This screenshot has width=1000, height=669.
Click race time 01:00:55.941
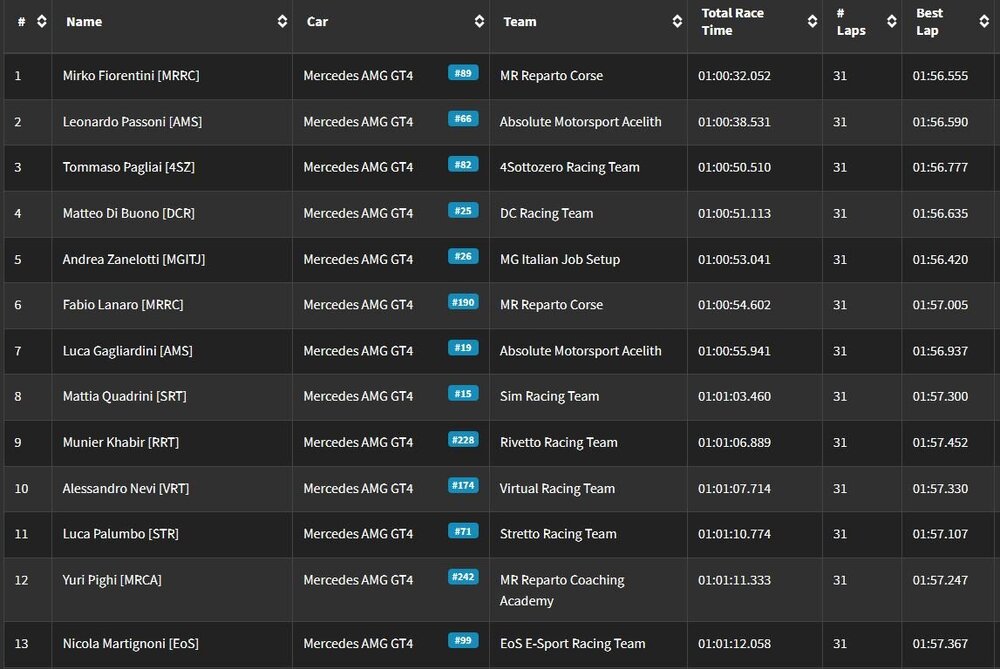pos(734,351)
